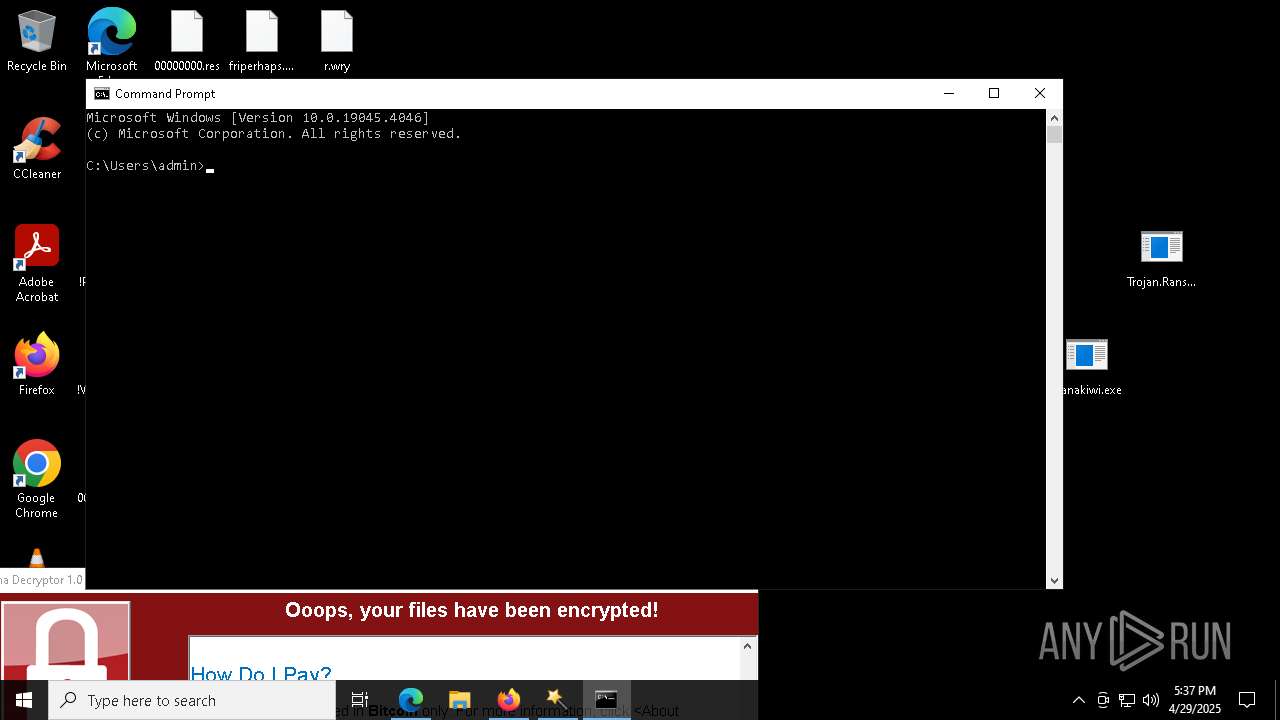Maximize the Command Prompt window
The image size is (1280, 720).
click(994, 94)
